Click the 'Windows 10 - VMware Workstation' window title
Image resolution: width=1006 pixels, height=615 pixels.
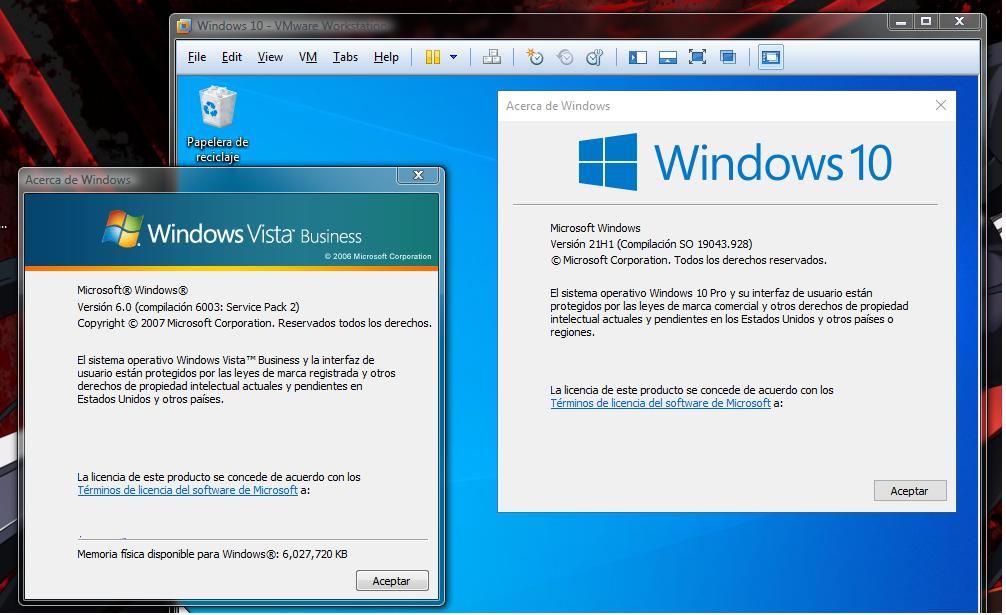click(292, 26)
